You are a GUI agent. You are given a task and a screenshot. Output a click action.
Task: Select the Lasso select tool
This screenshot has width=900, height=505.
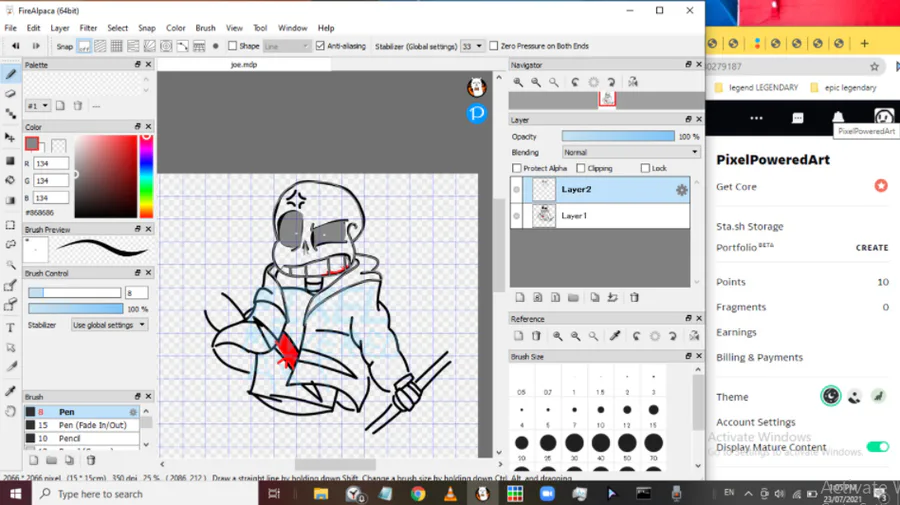click(x=10, y=244)
